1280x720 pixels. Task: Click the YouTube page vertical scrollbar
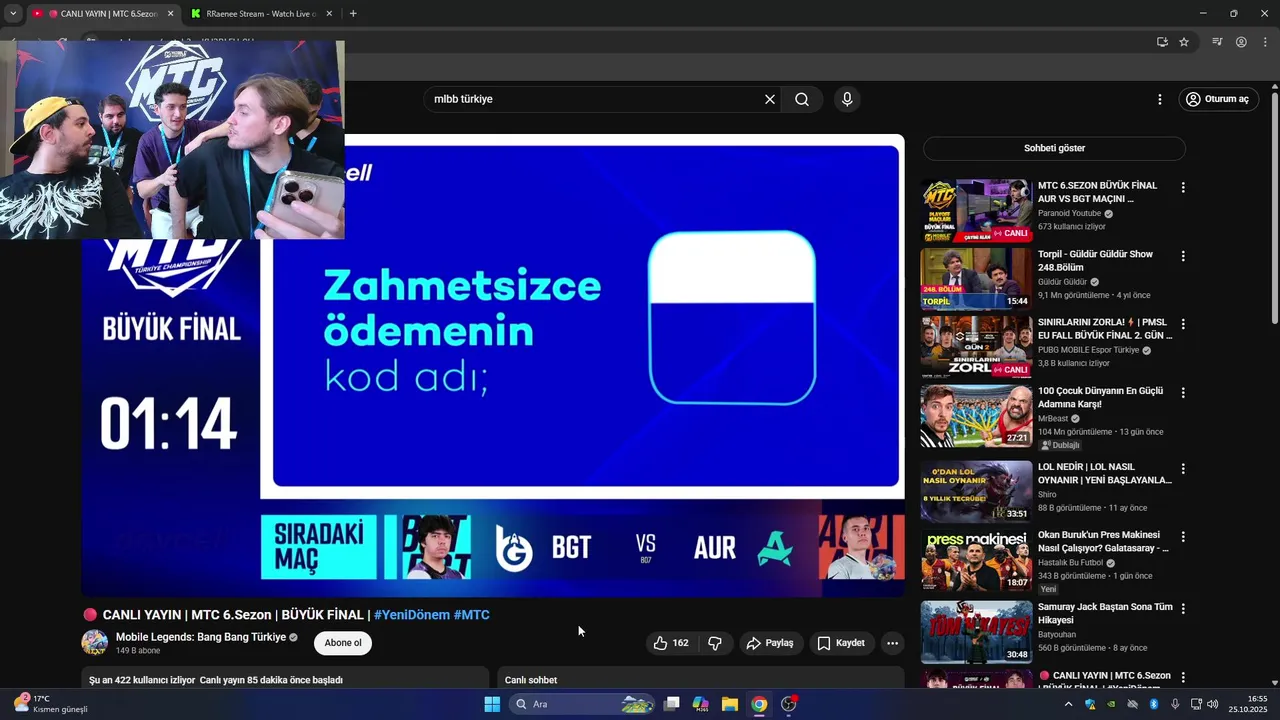point(1275,208)
